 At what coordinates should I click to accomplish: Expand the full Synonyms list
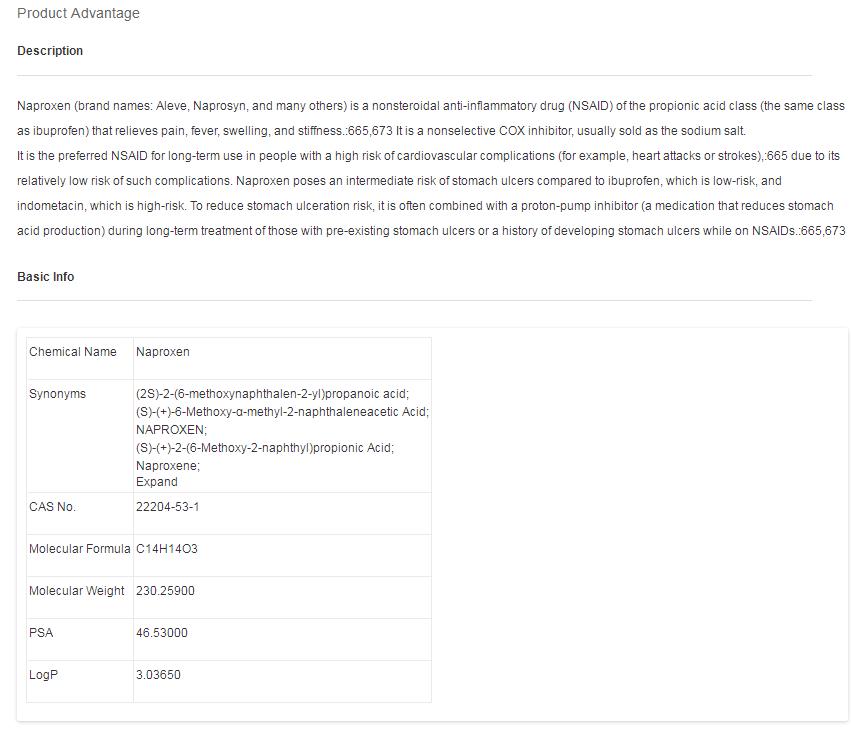pyautogui.click(x=156, y=482)
